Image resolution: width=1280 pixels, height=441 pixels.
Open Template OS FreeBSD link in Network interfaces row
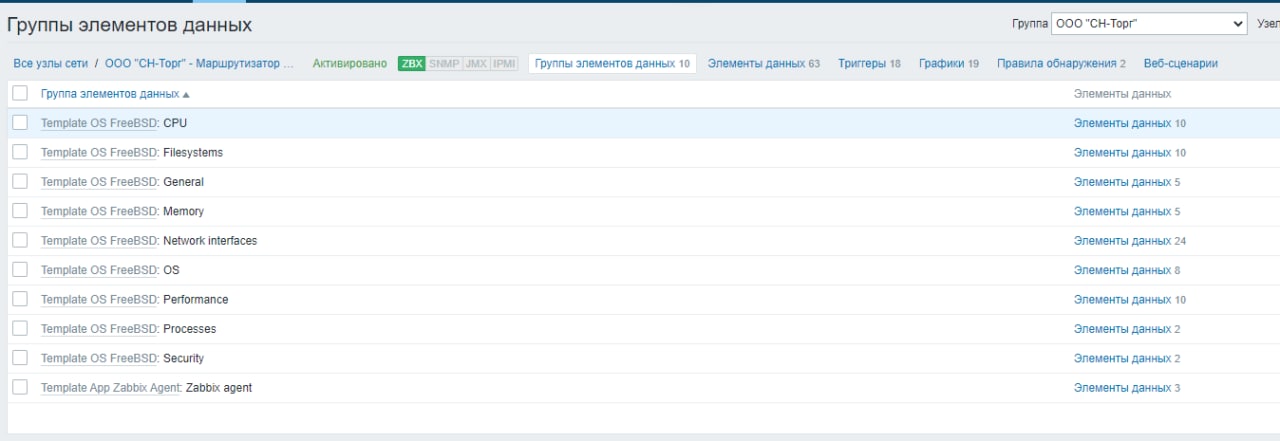[x=99, y=240]
